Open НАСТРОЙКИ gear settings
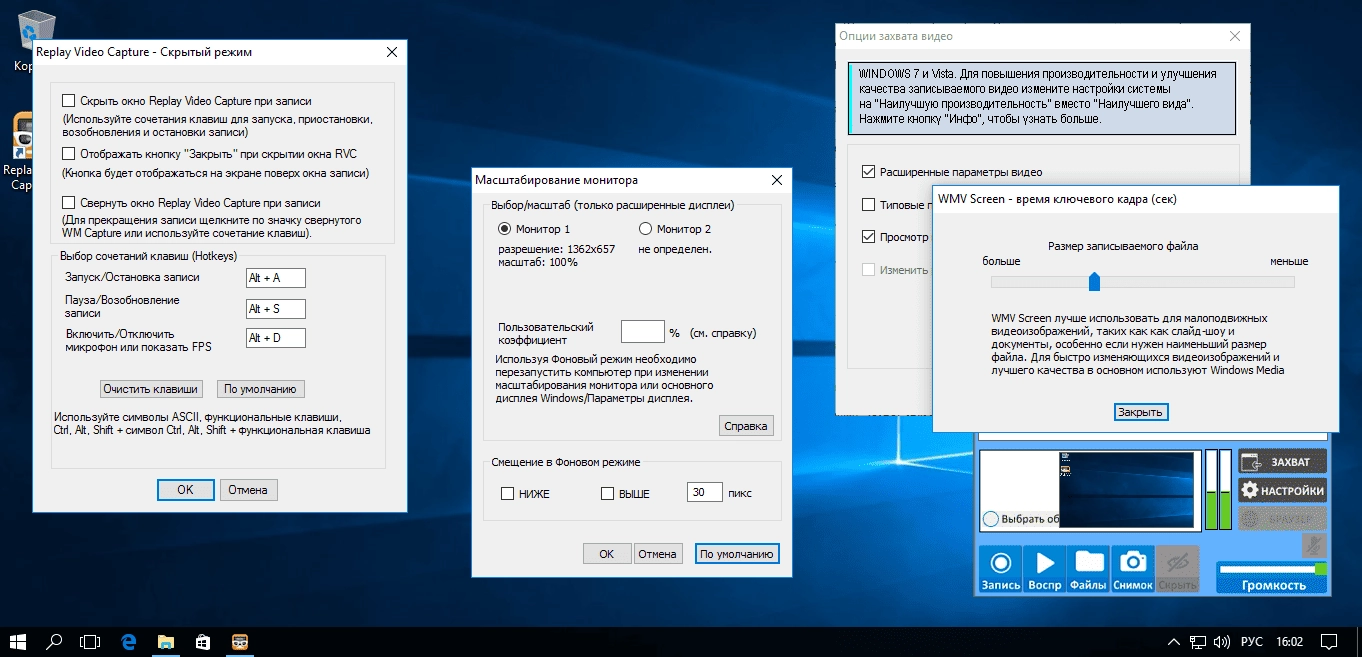Screen dimensions: 1362x657 1283,490
